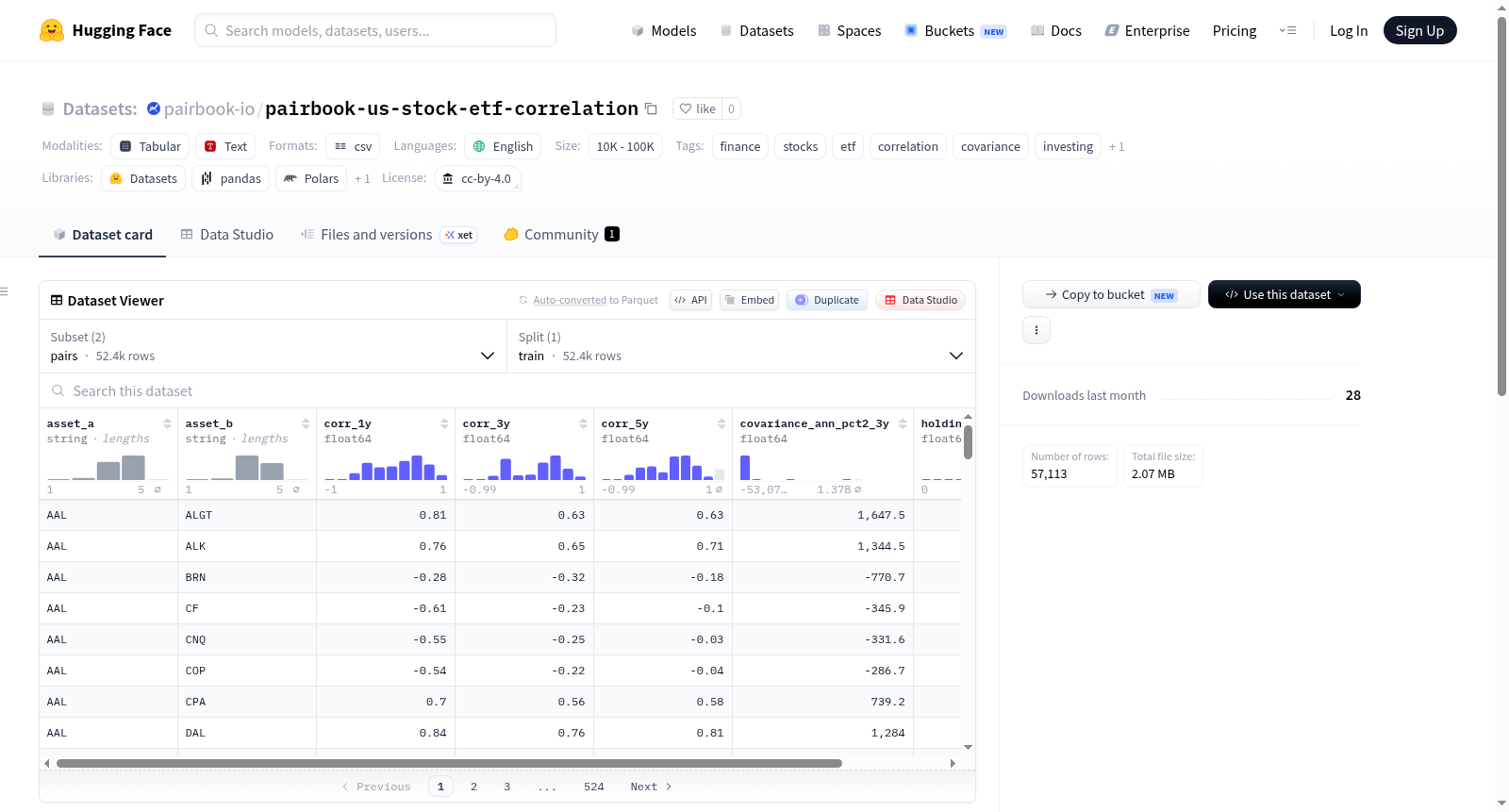Viewport: 1509px width, 812px height.
Task: Switch to the Data Studio tab
Action: [x=227, y=235]
